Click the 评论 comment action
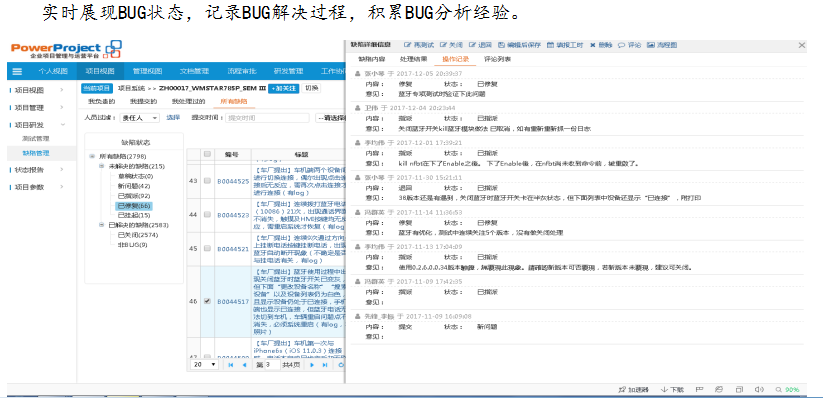Image resolution: width=823 pixels, height=398 pixels. [630, 46]
